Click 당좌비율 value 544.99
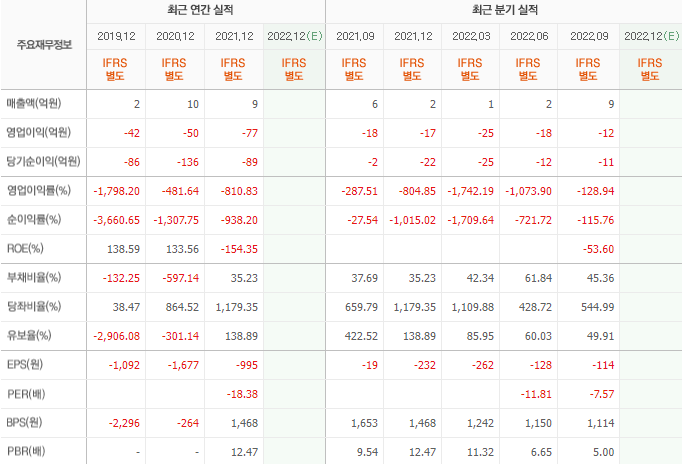Image resolution: width=689 pixels, height=464 pixels. pyautogui.click(x=598, y=308)
